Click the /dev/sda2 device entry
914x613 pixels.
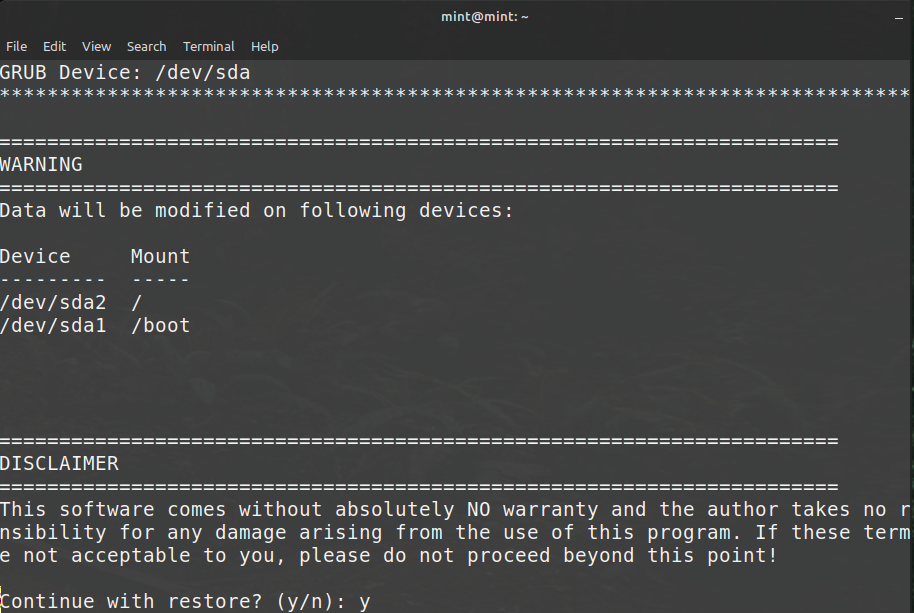point(53,302)
